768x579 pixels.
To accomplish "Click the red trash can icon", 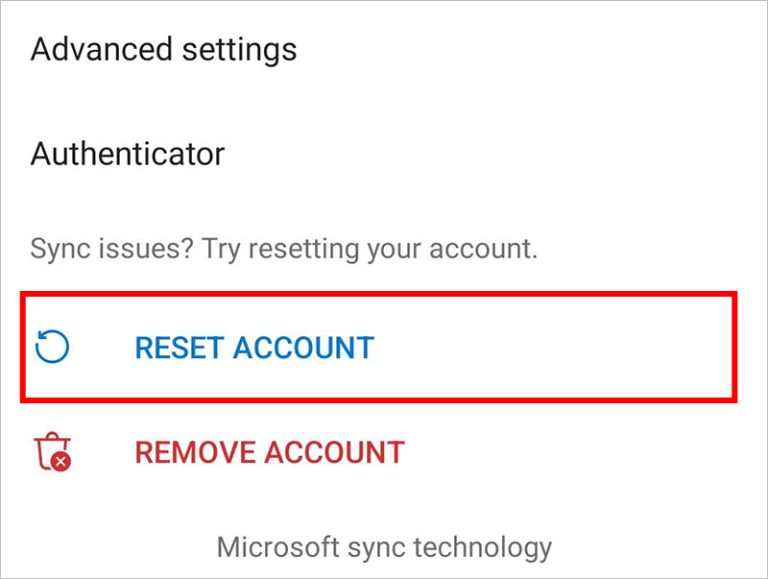I will coord(52,451).
